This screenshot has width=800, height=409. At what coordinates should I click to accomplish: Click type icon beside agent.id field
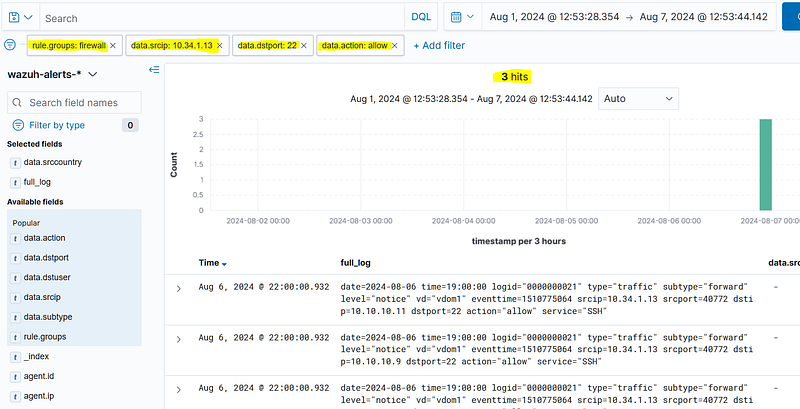click(15, 376)
